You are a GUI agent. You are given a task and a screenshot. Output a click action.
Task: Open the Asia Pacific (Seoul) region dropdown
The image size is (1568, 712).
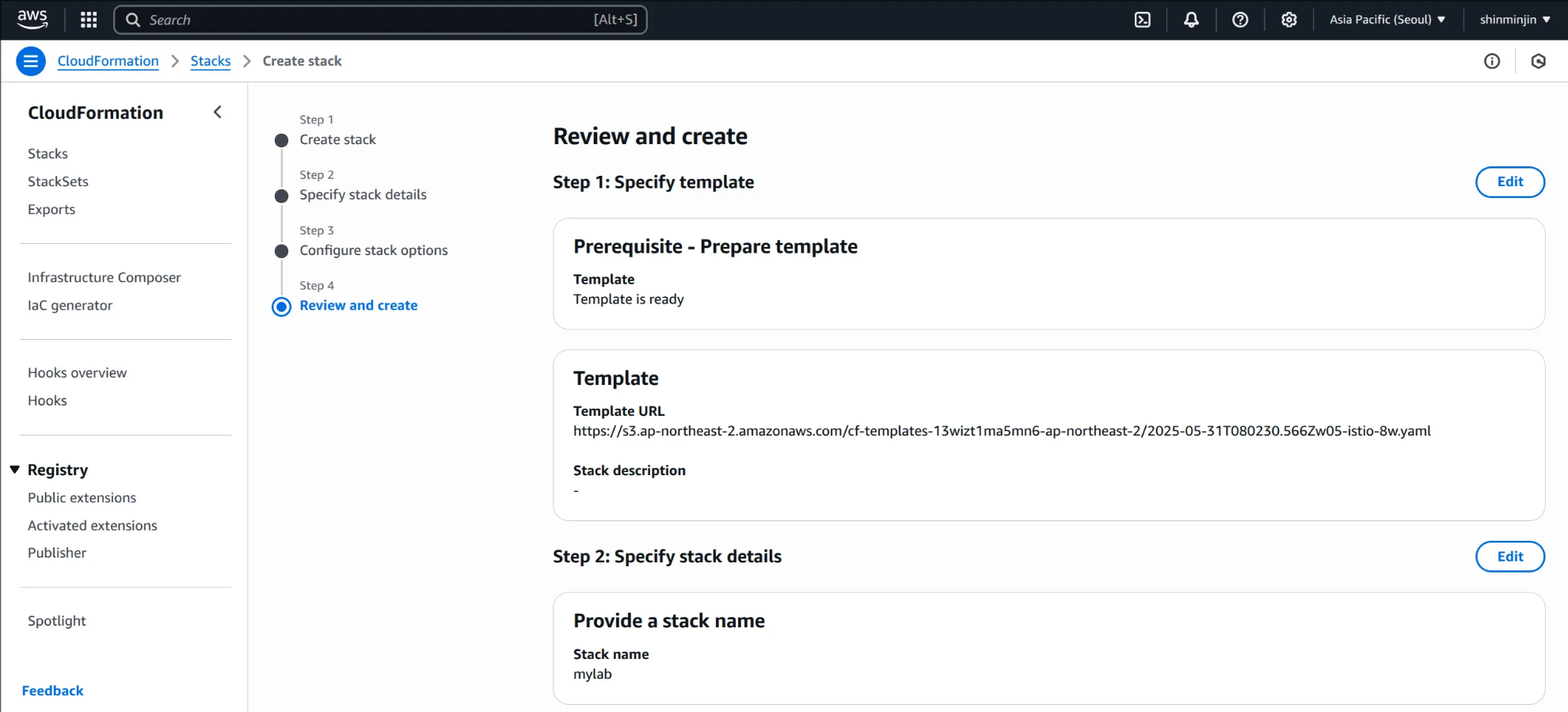[x=1387, y=20]
